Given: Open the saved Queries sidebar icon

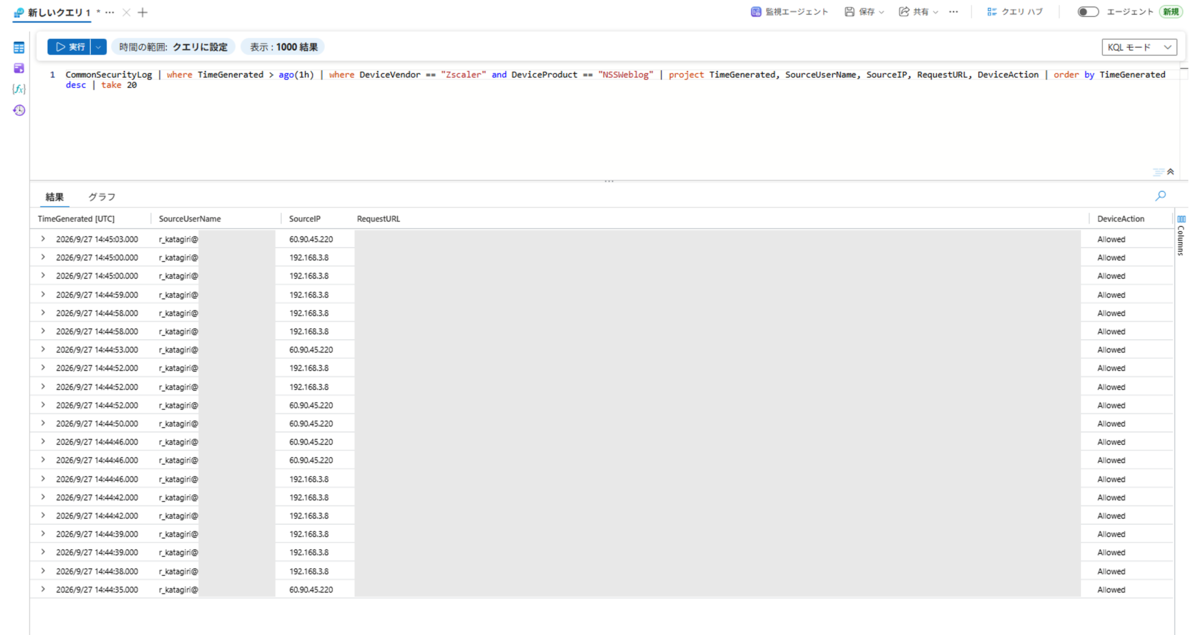Looking at the screenshot, I should [x=18, y=68].
